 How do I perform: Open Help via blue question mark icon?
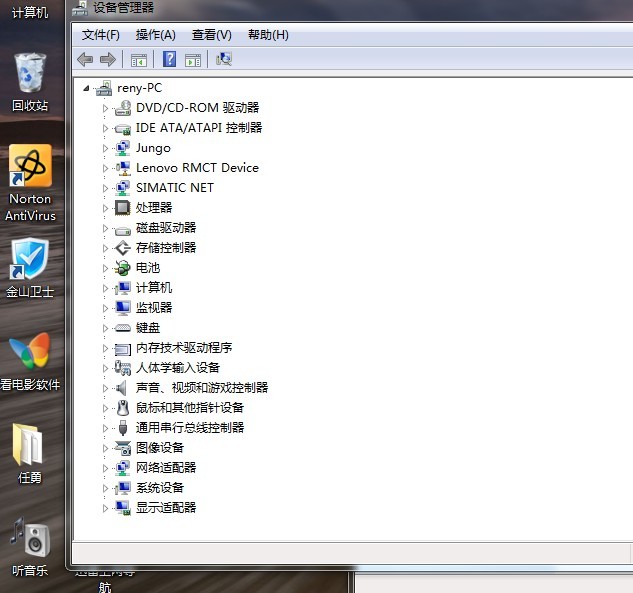tap(170, 60)
